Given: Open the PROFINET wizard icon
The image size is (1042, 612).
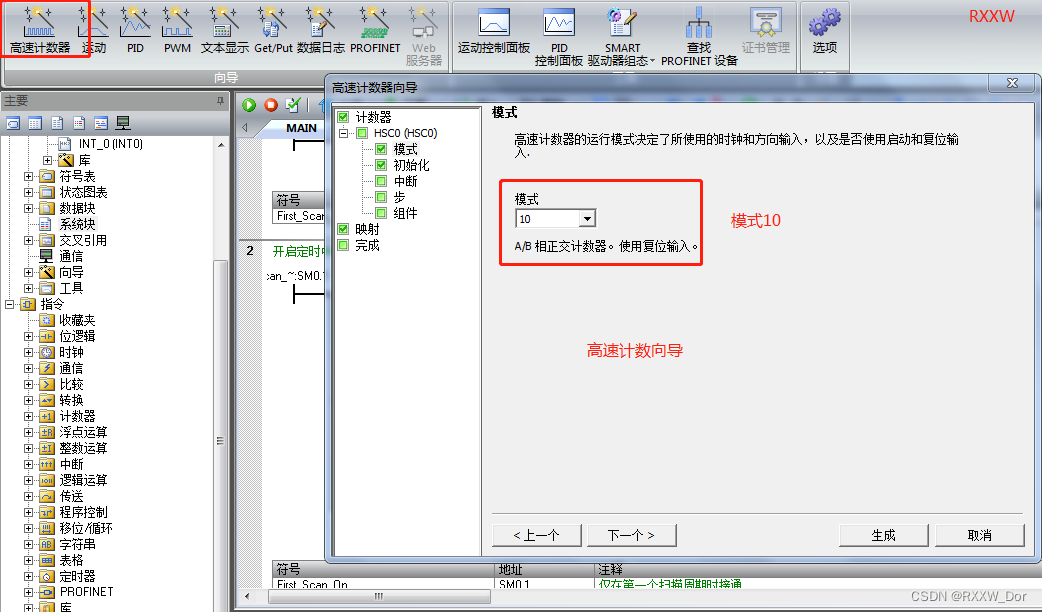Looking at the screenshot, I should click(375, 30).
